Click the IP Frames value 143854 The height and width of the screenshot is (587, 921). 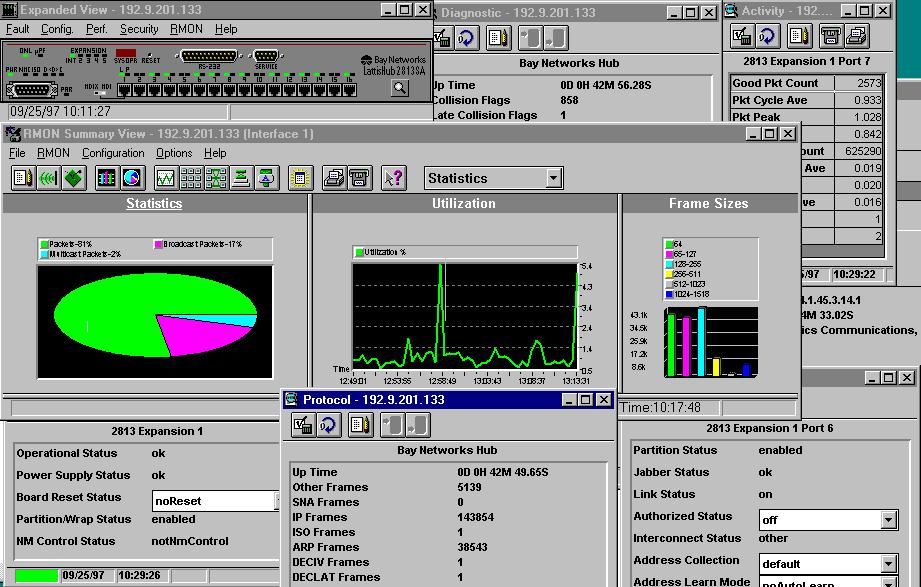point(475,517)
